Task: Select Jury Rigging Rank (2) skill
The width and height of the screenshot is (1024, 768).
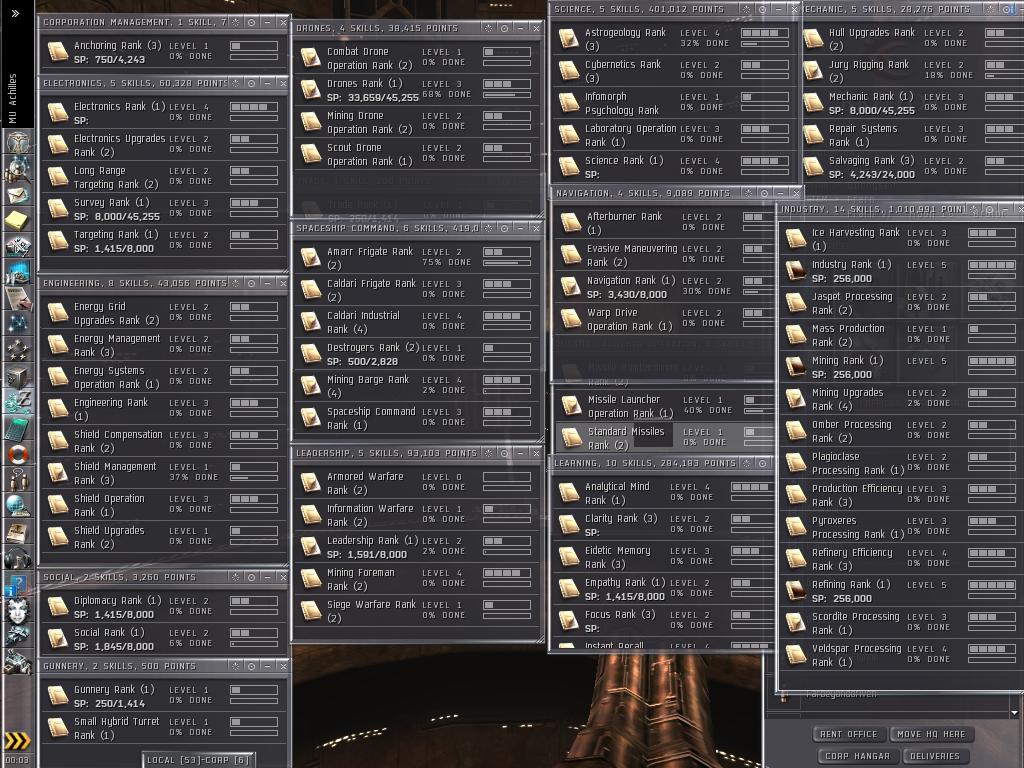Action: pos(912,71)
